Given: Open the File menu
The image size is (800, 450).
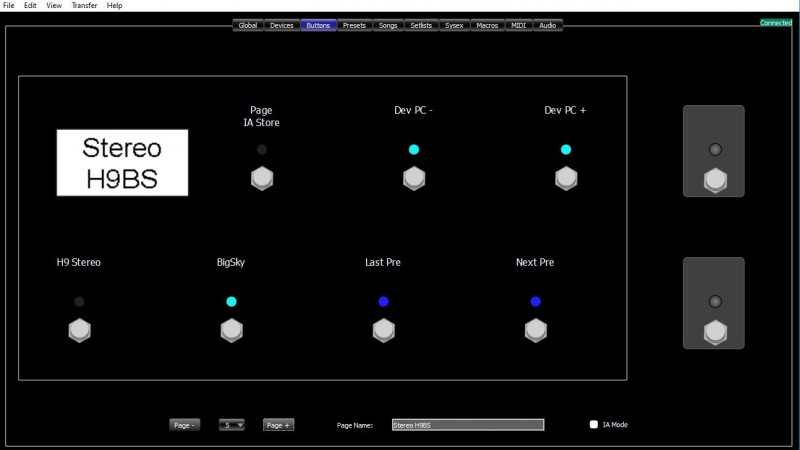Looking at the screenshot, I should pos(9,6).
